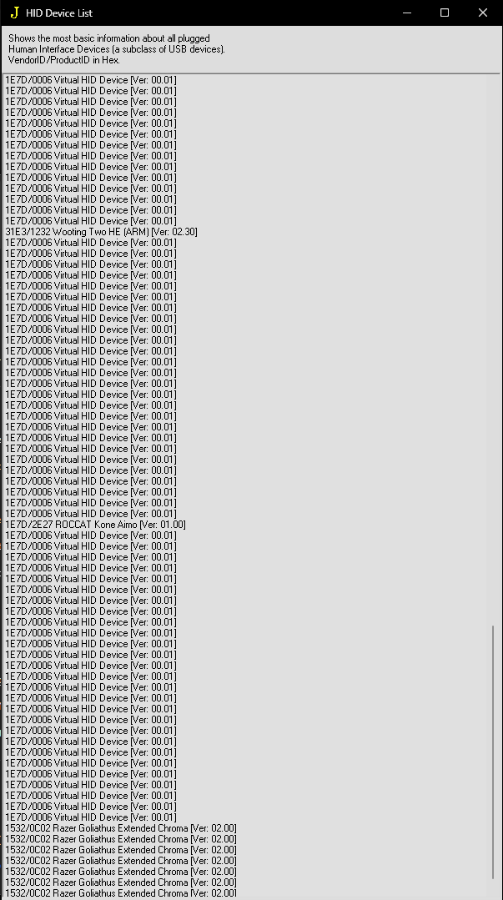The width and height of the screenshot is (503, 900).
Task: Click the vertical scrollbar thumb
Action: tap(493, 752)
